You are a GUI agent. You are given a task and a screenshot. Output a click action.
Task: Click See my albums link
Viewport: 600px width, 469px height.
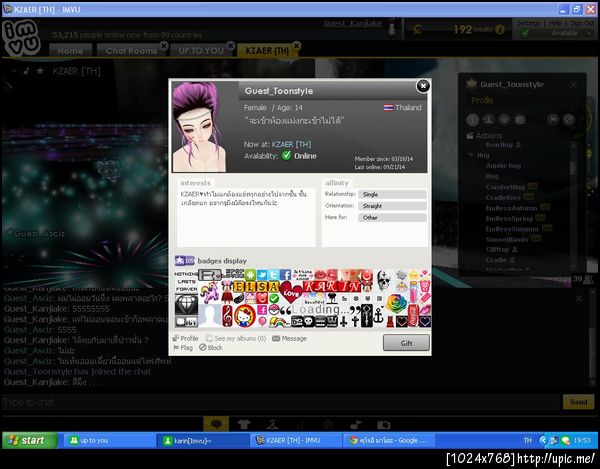pyautogui.click(x=236, y=338)
